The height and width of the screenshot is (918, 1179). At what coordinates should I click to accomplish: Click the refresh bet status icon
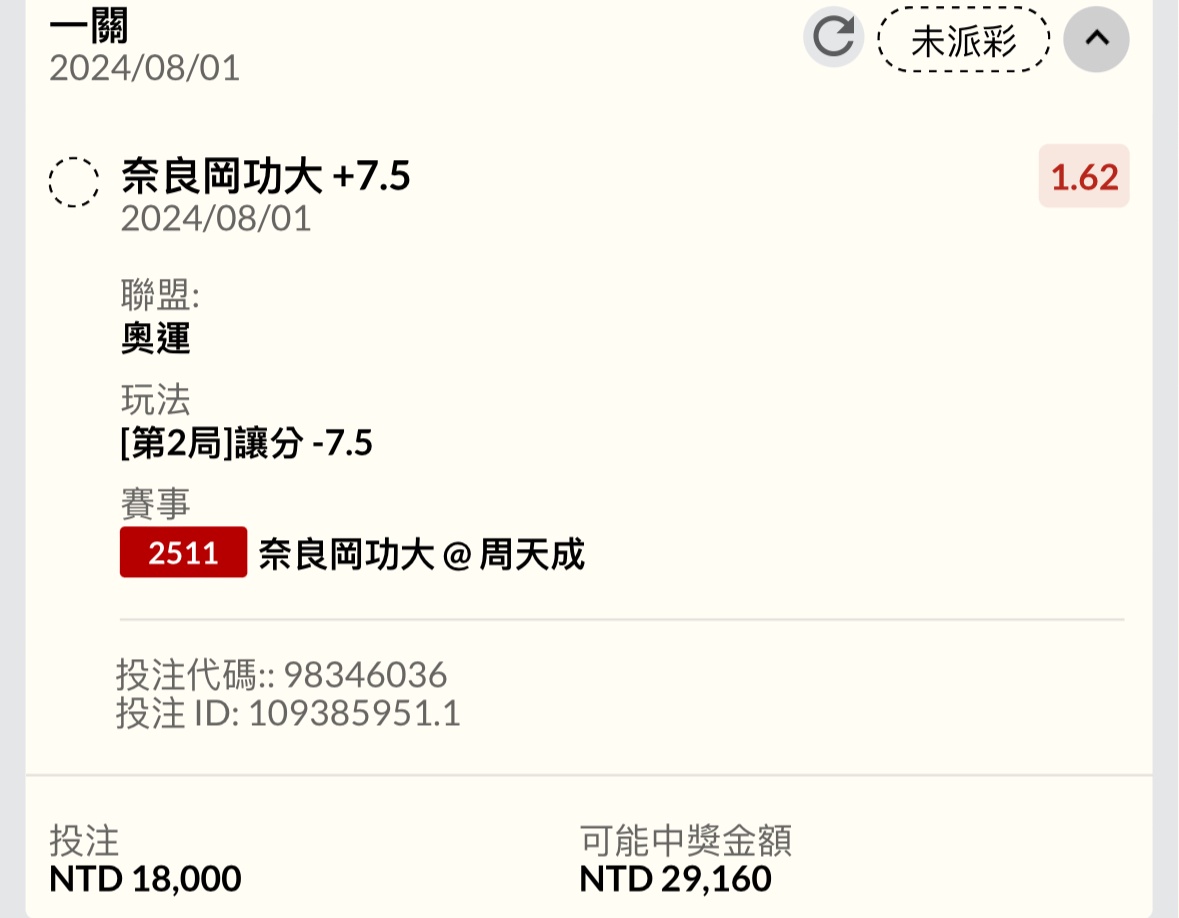833,39
